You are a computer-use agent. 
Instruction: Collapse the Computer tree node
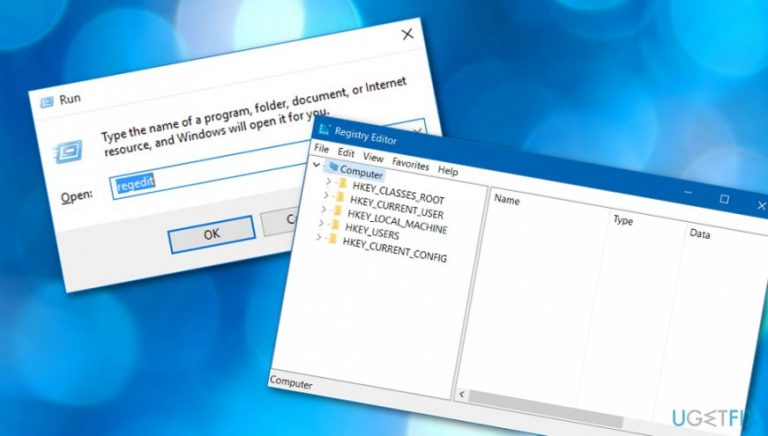(316, 165)
